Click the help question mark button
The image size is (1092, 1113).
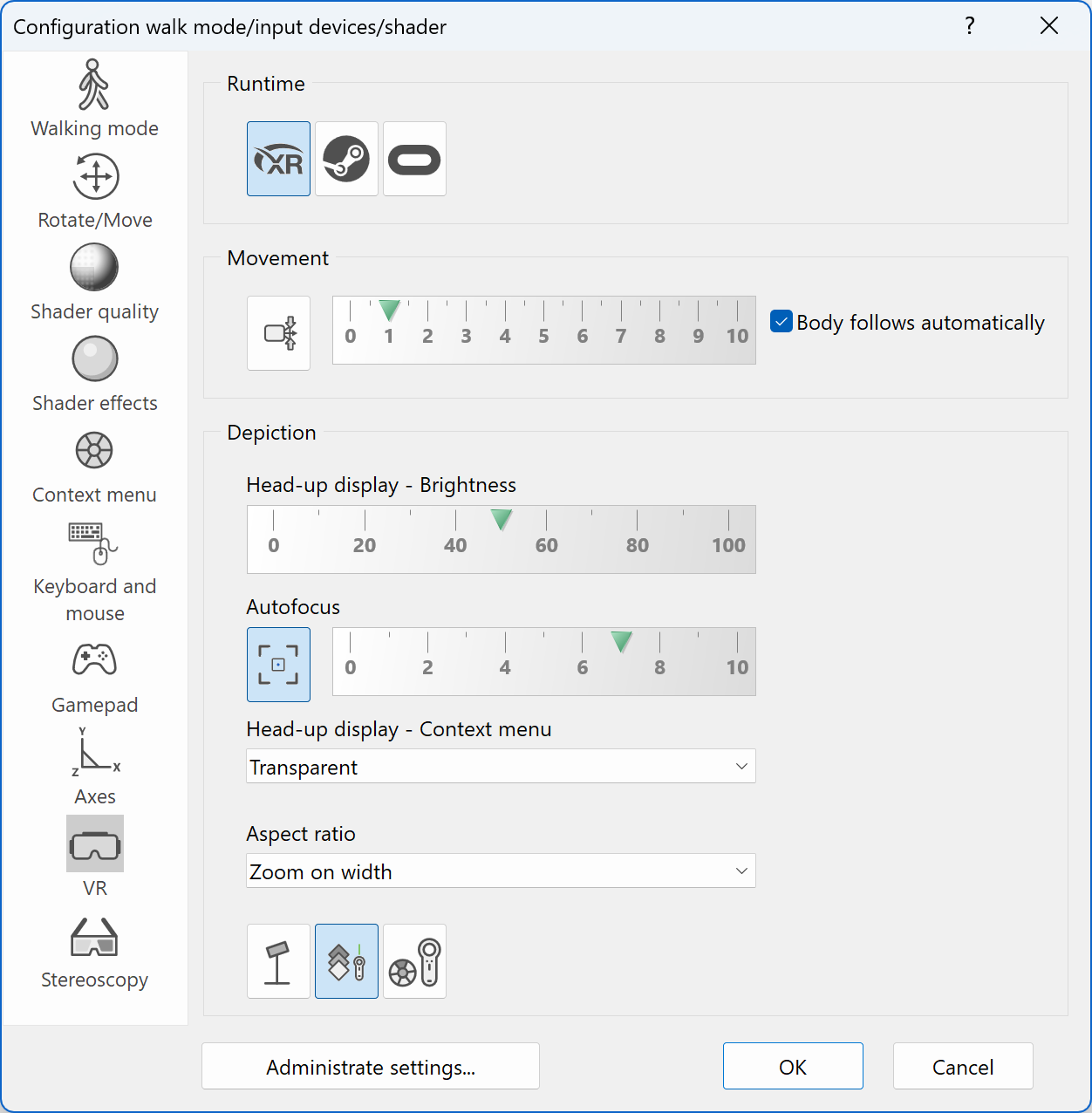[x=969, y=26]
